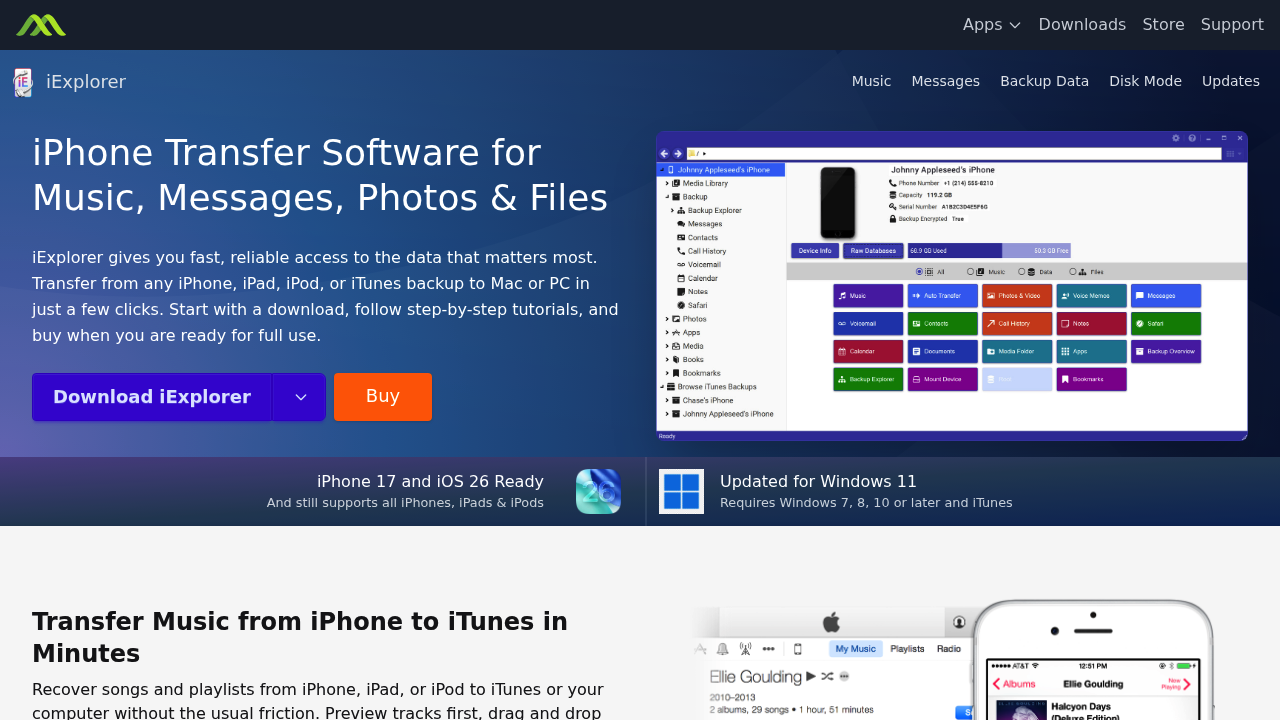
Task: Open the Updates section link
Action: [x=1230, y=81]
